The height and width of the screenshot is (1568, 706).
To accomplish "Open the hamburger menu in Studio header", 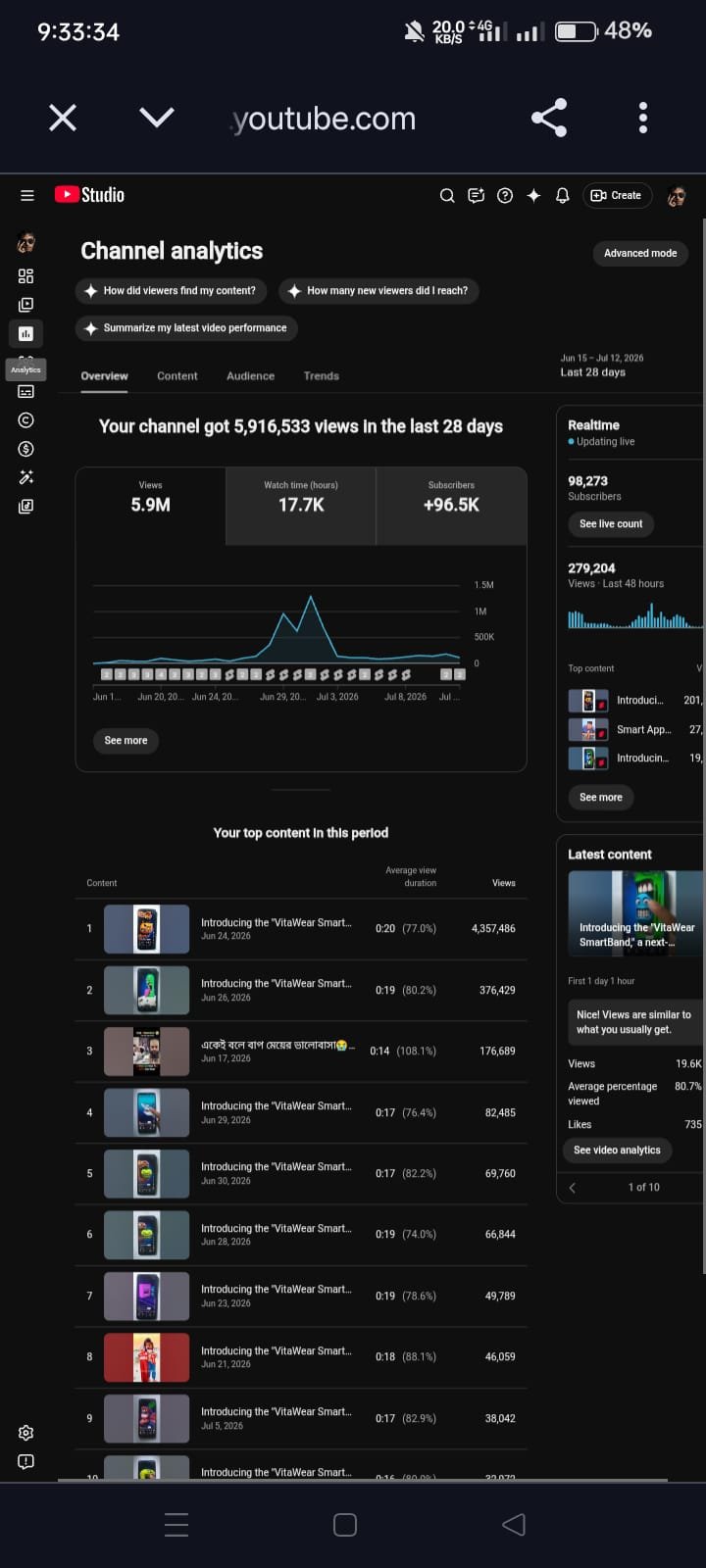I will pyautogui.click(x=27, y=195).
